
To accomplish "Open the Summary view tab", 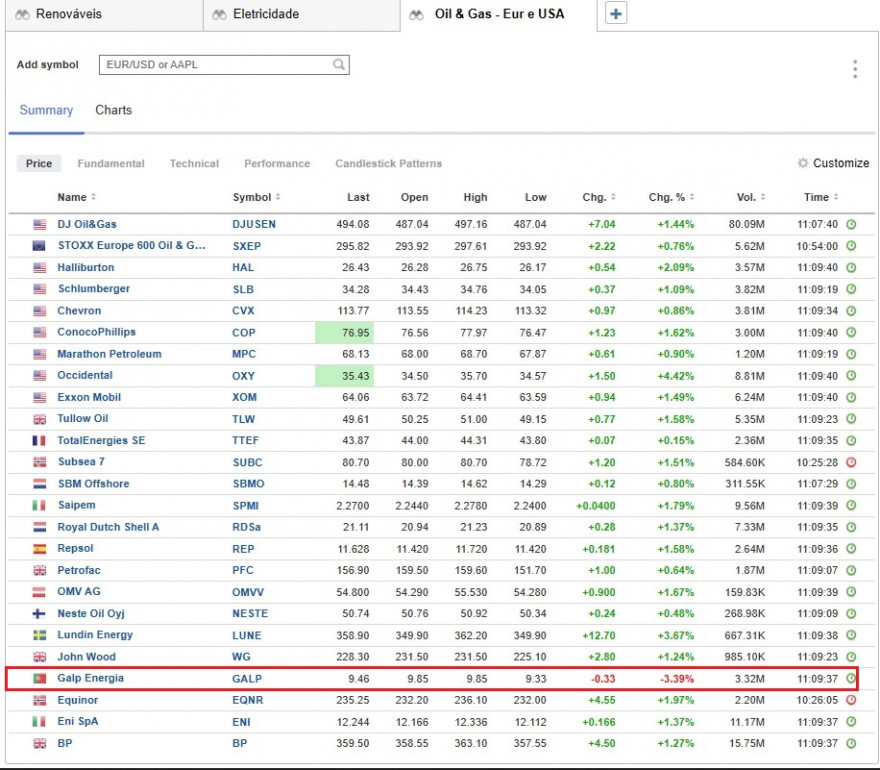I will (46, 111).
